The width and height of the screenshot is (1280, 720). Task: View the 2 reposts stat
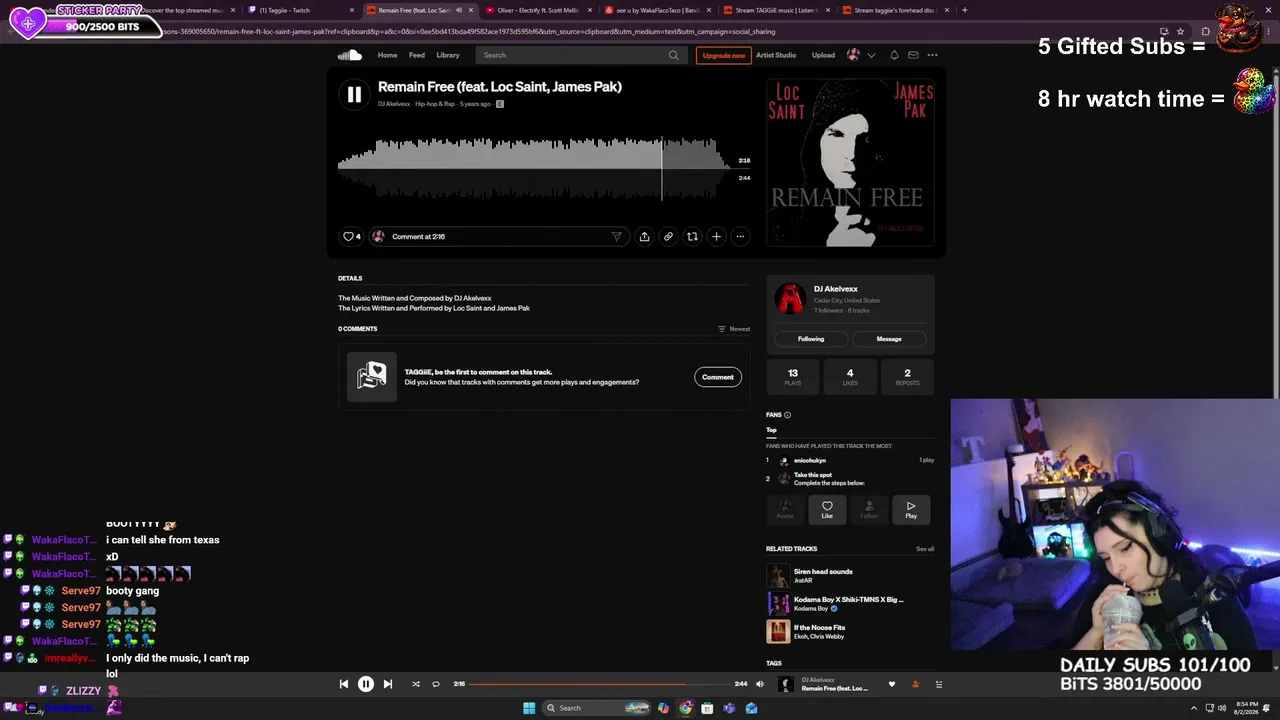(907, 377)
